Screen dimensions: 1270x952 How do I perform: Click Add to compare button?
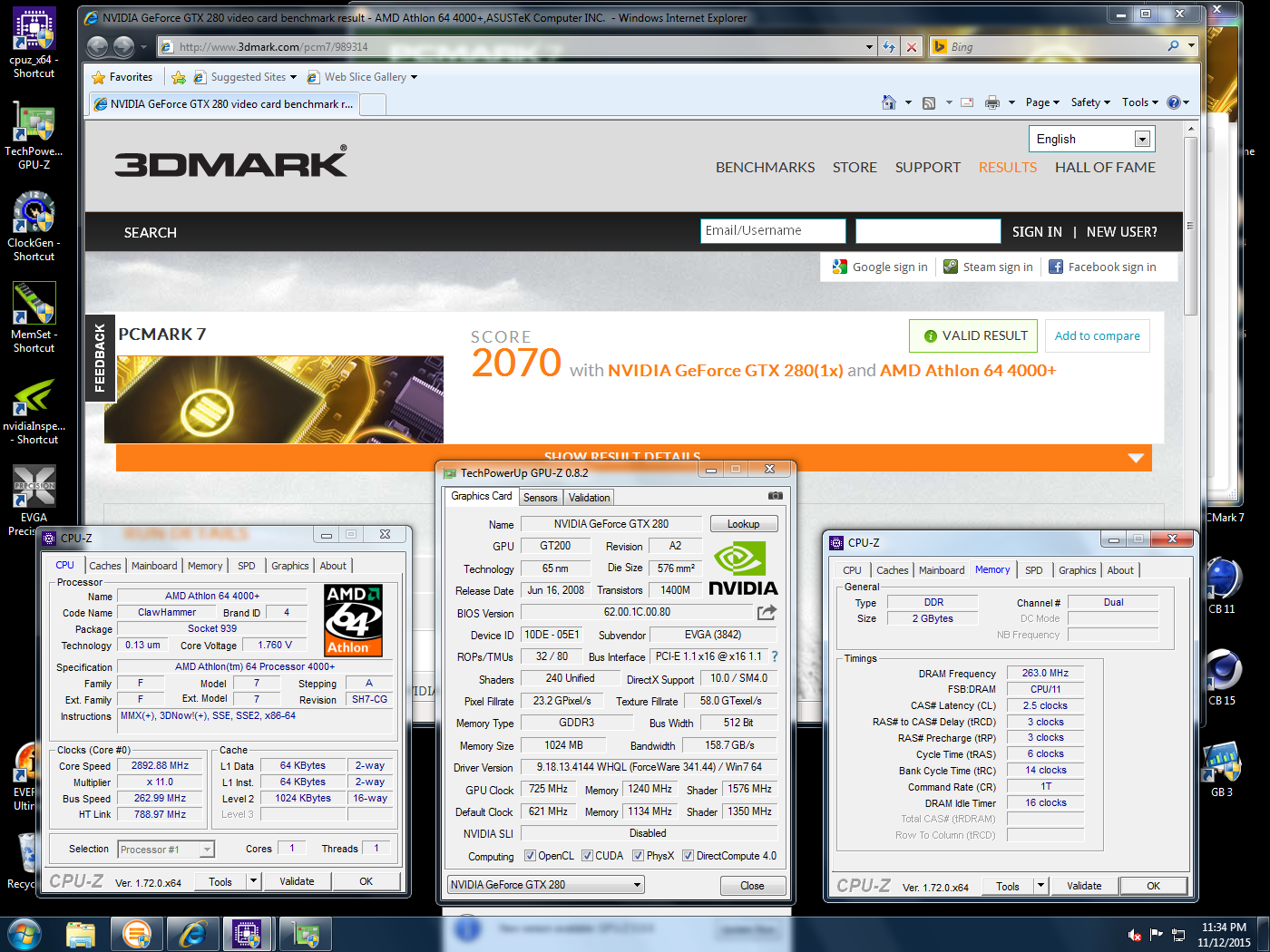coord(1098,335)
